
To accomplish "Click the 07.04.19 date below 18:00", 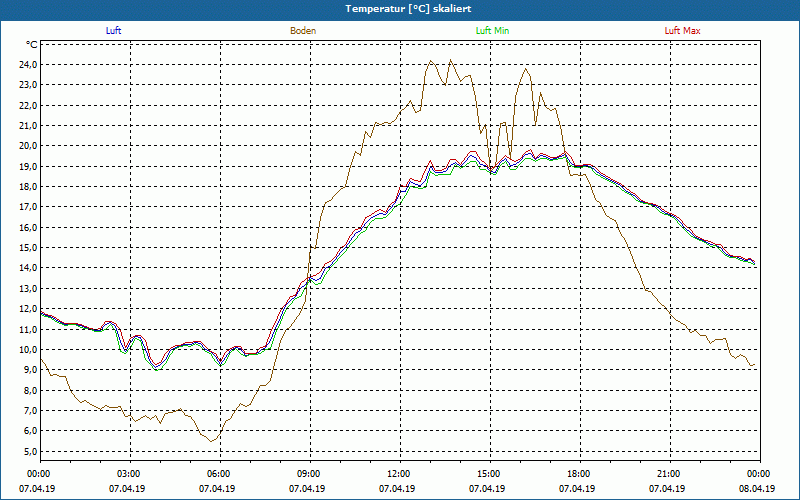I will point(577,489).
